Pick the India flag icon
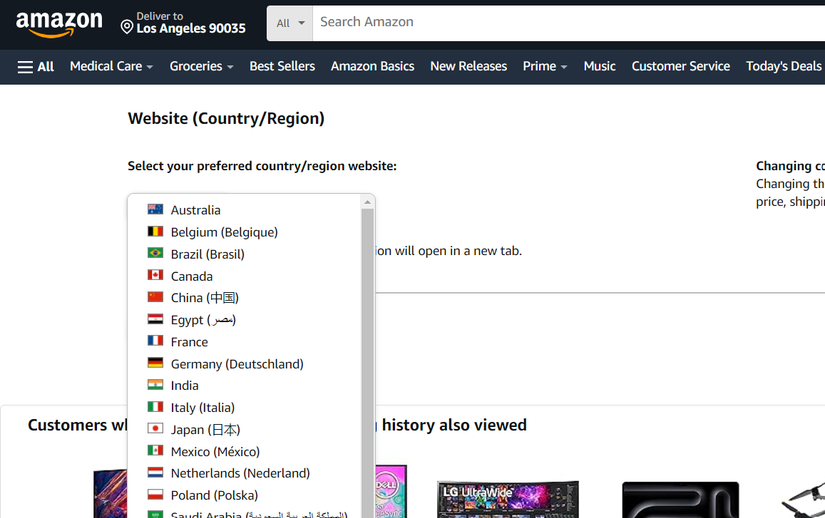 155,385
